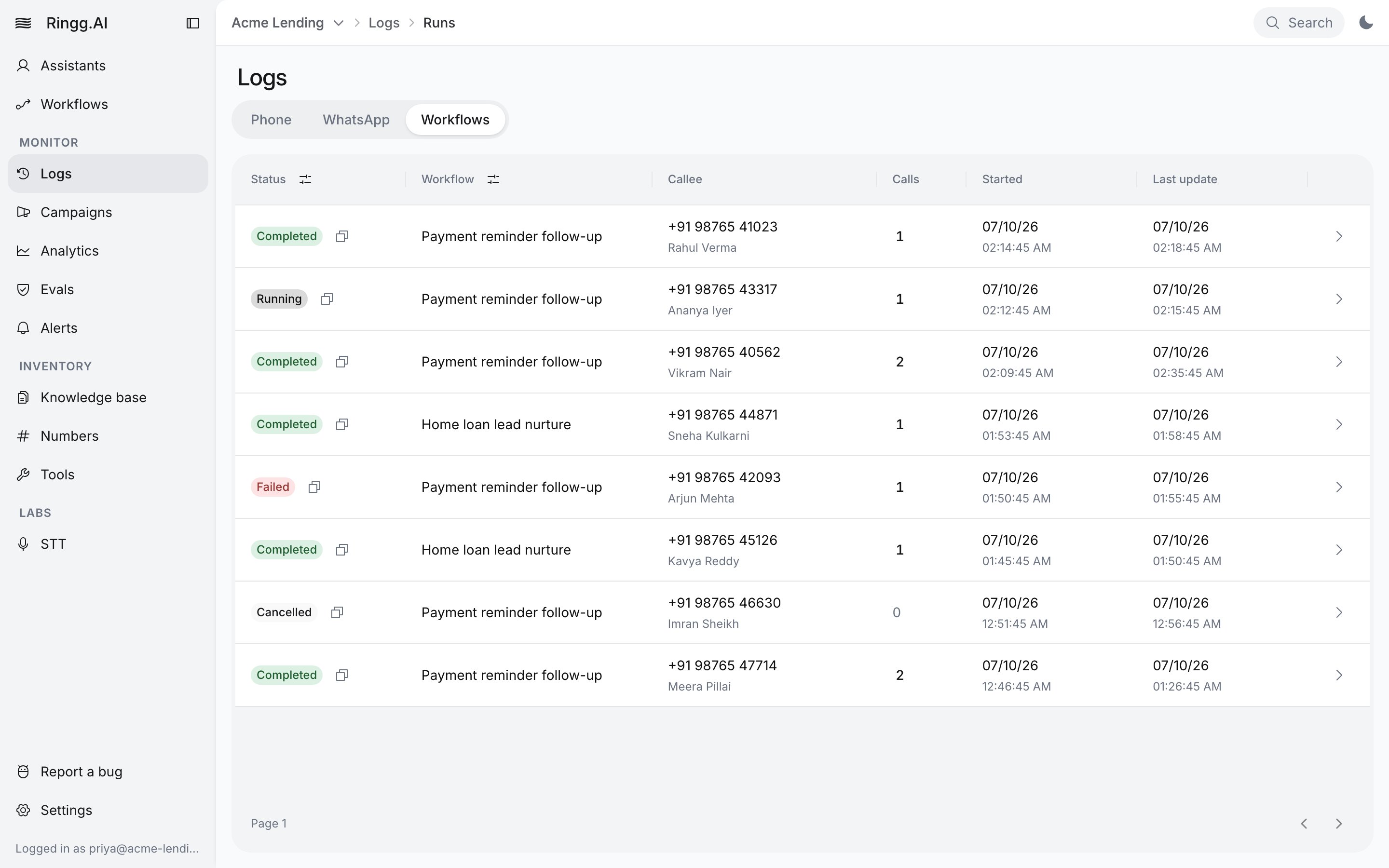This screenshot has width=1389, height=868.
Task: Click the Logs breadcrumb link
Action: click(383, 23)
